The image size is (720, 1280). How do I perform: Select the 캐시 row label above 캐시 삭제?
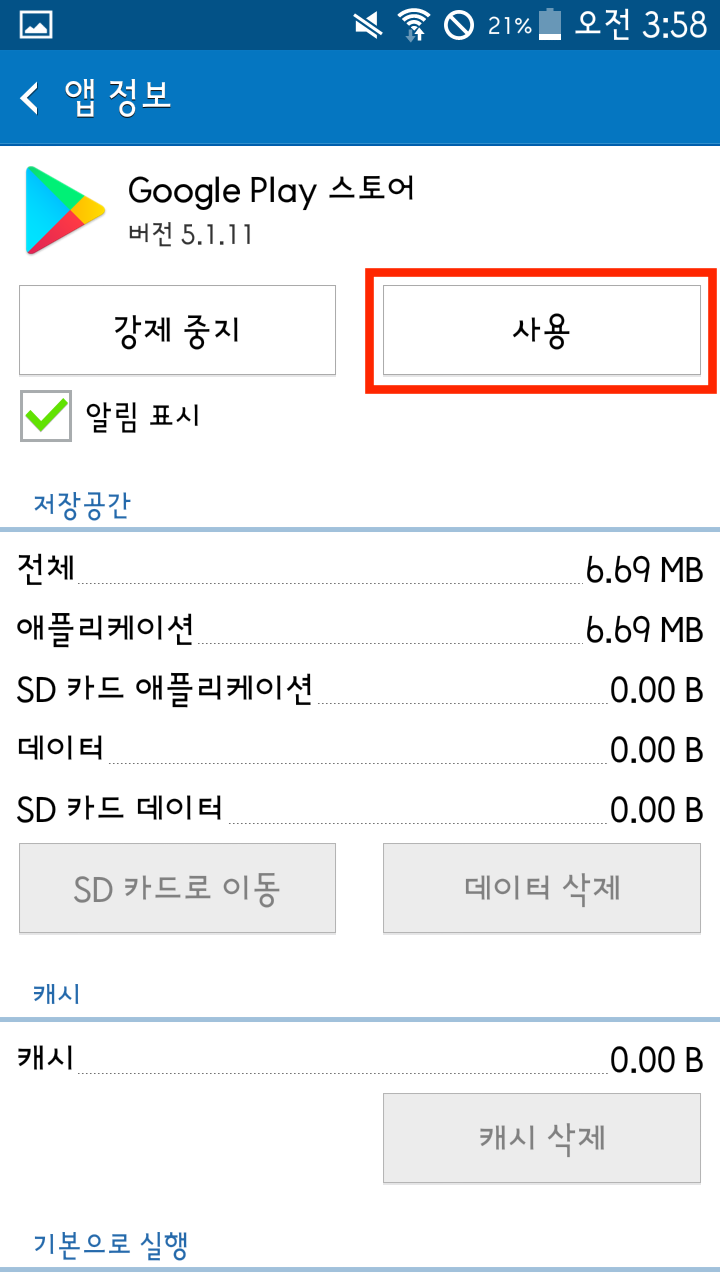(46, 1058)
